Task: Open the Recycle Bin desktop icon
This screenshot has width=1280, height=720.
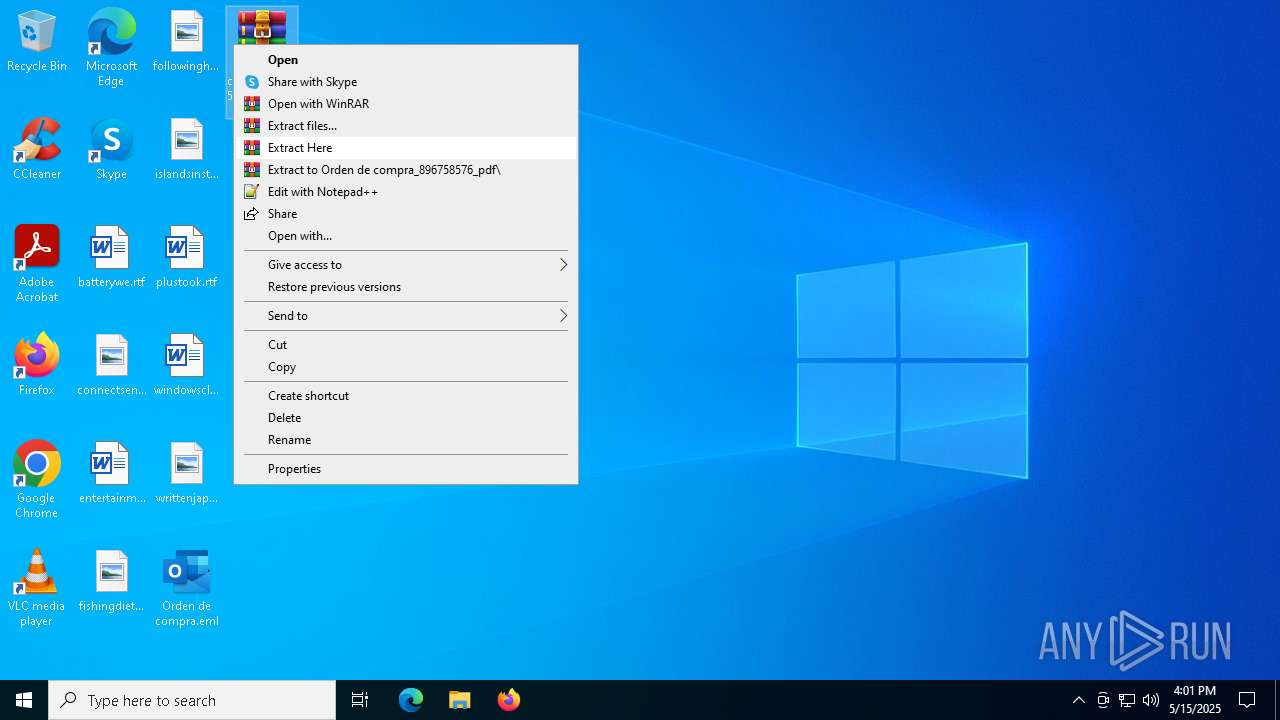Action: click(x=37, y=42)
